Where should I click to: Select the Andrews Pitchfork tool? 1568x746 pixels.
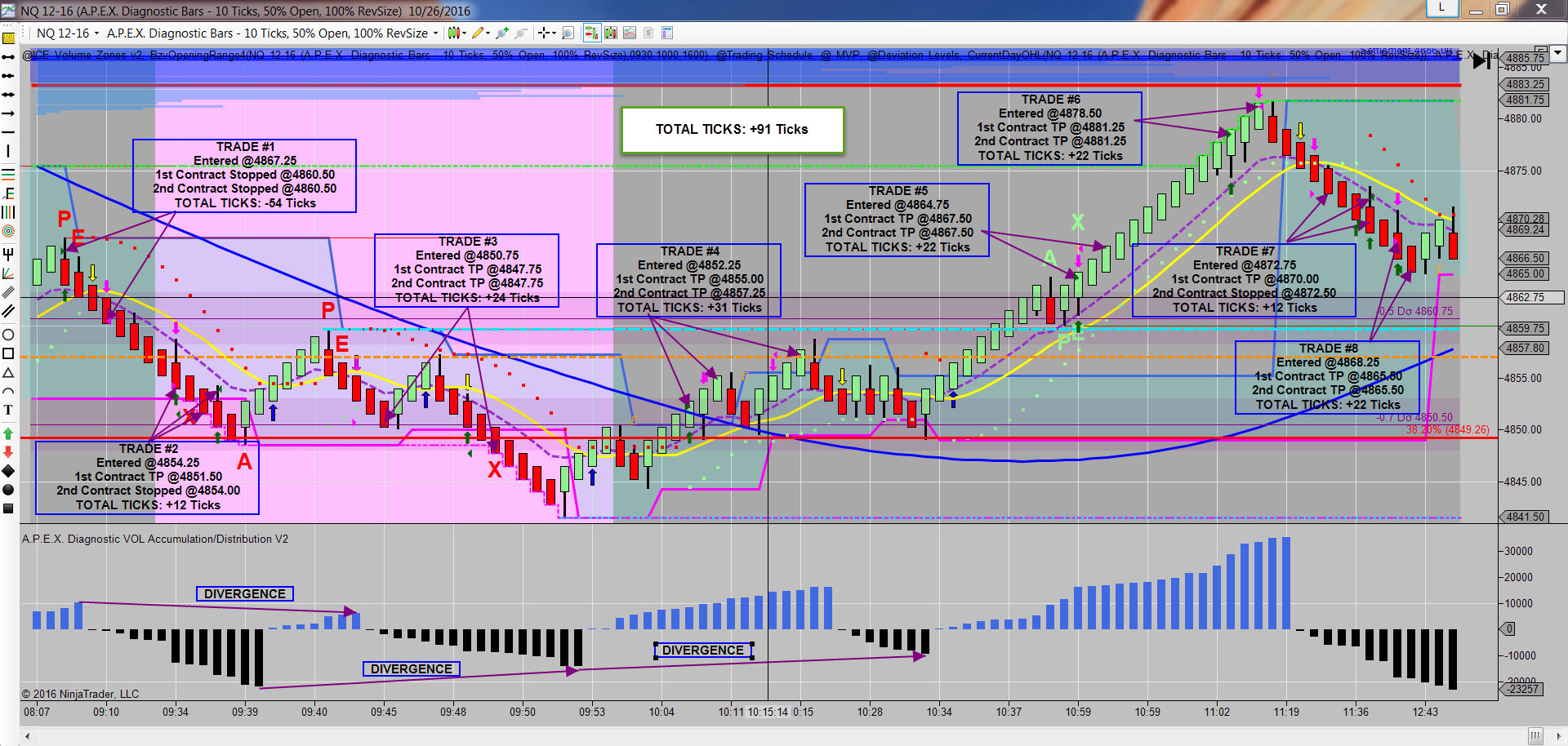[8, 253]
